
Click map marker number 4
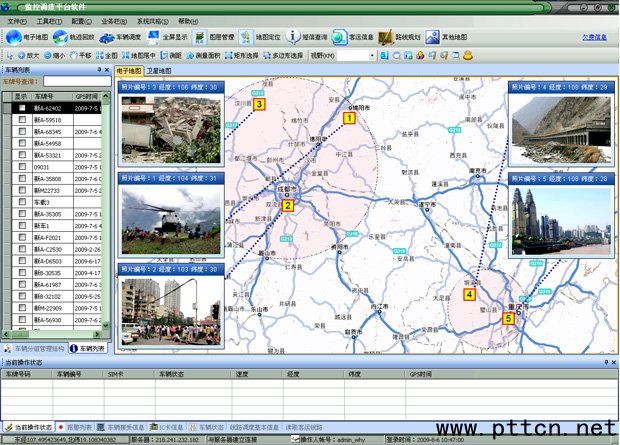click(469, 294)
